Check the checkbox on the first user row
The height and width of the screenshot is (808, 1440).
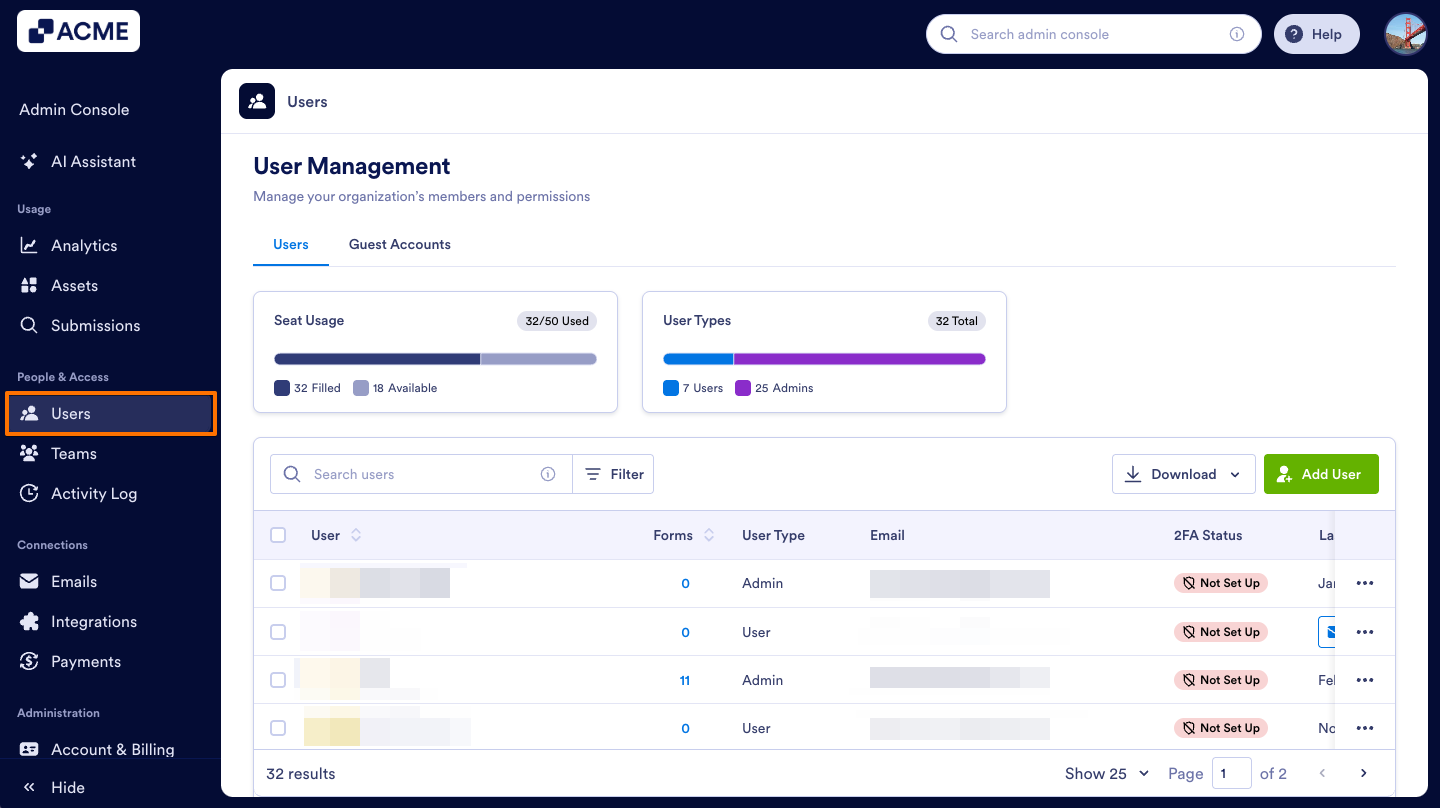278,583
